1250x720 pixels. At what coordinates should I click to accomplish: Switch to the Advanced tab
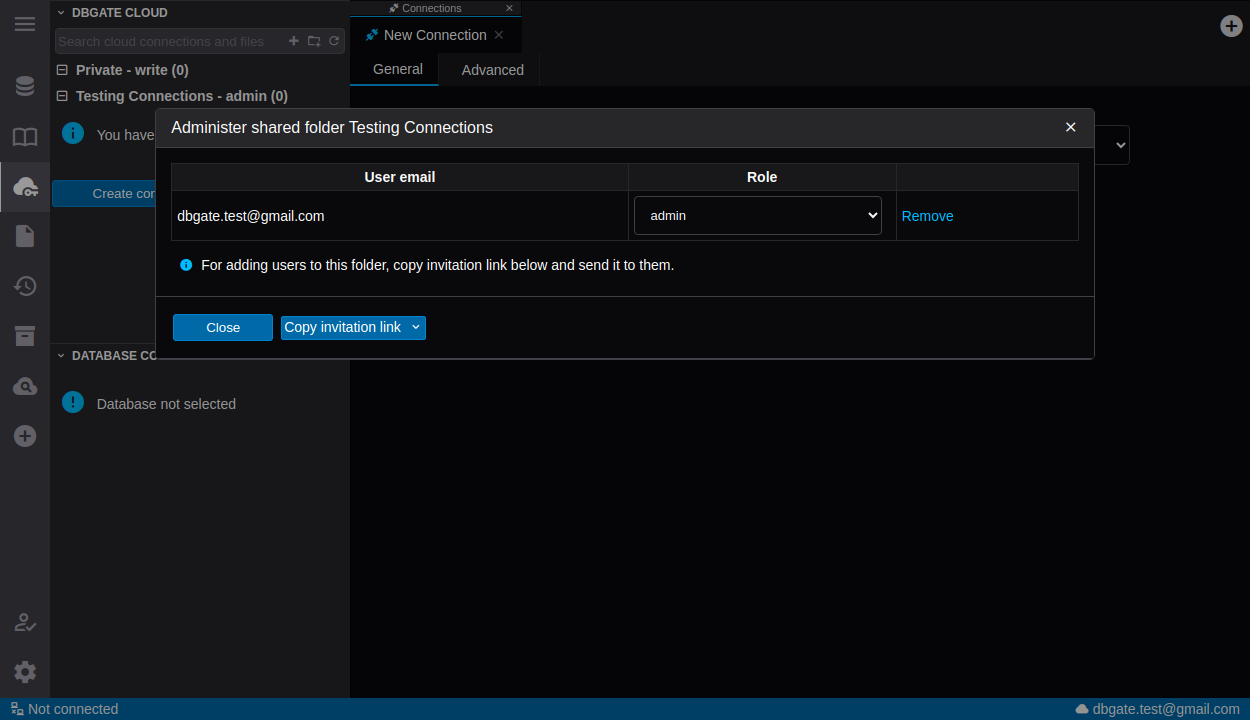[x=492, y=70]
